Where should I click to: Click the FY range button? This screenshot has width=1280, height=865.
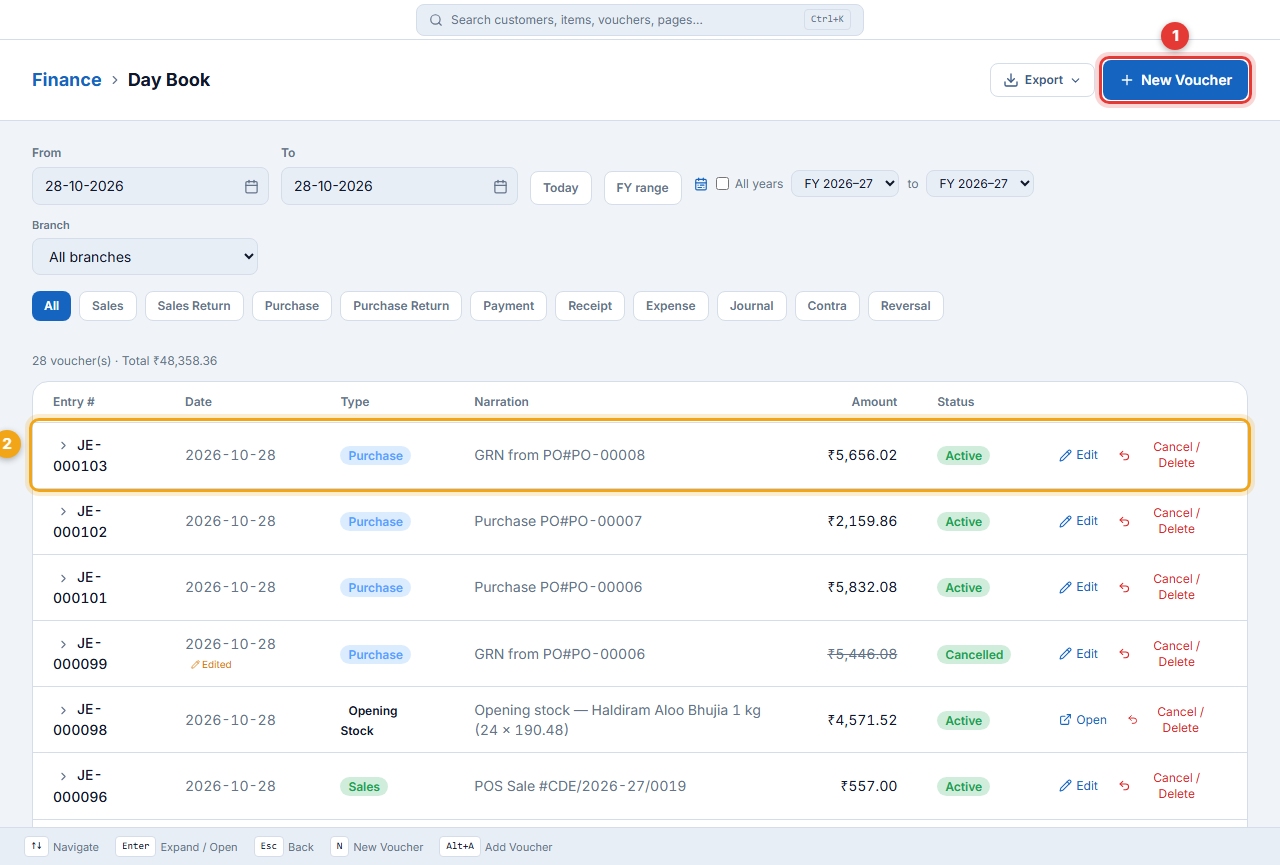pos(643,188)
